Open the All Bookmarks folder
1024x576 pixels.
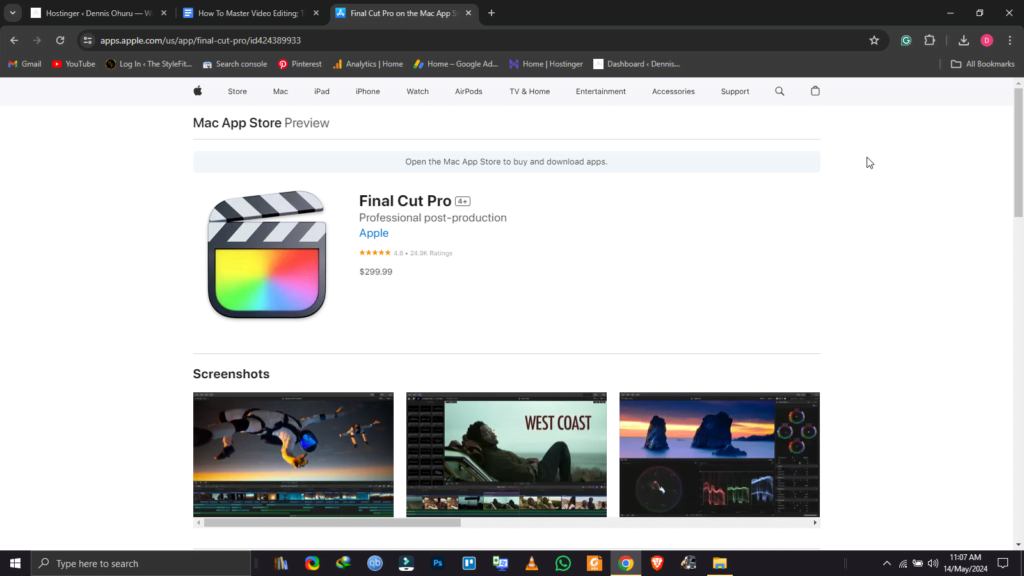983,64
